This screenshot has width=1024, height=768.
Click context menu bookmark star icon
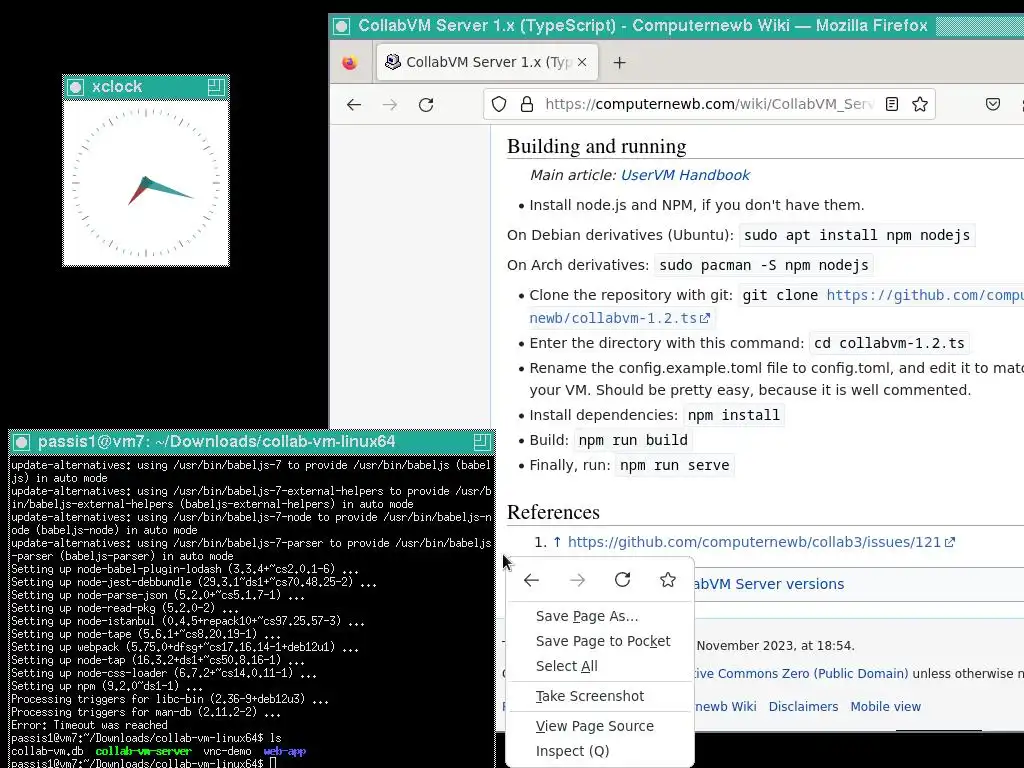pos(667,580)
